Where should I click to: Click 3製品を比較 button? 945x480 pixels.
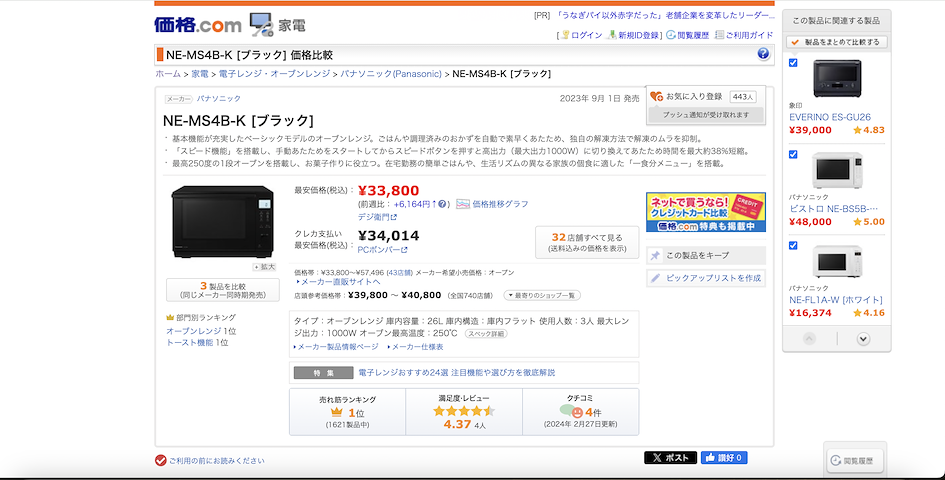tap(223, 290)
